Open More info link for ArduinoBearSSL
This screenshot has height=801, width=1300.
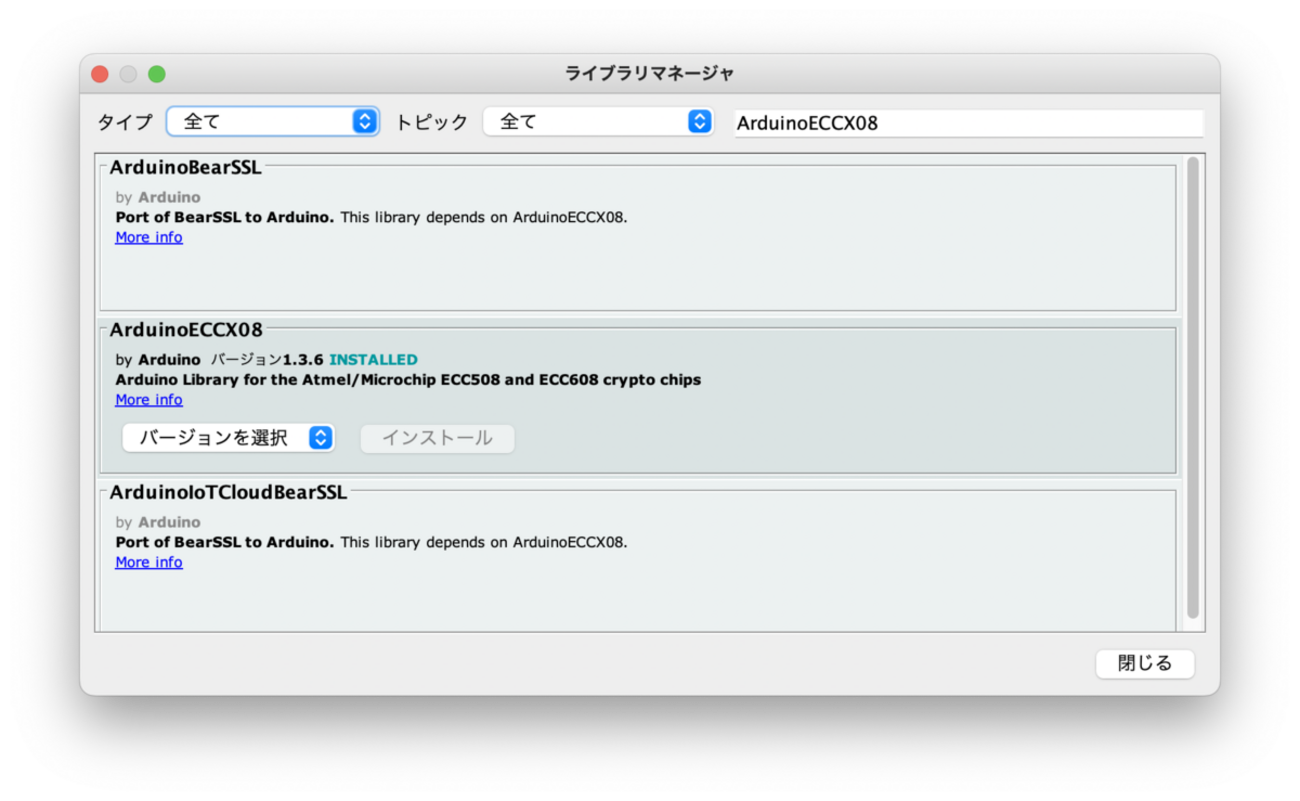click(149, 237)
